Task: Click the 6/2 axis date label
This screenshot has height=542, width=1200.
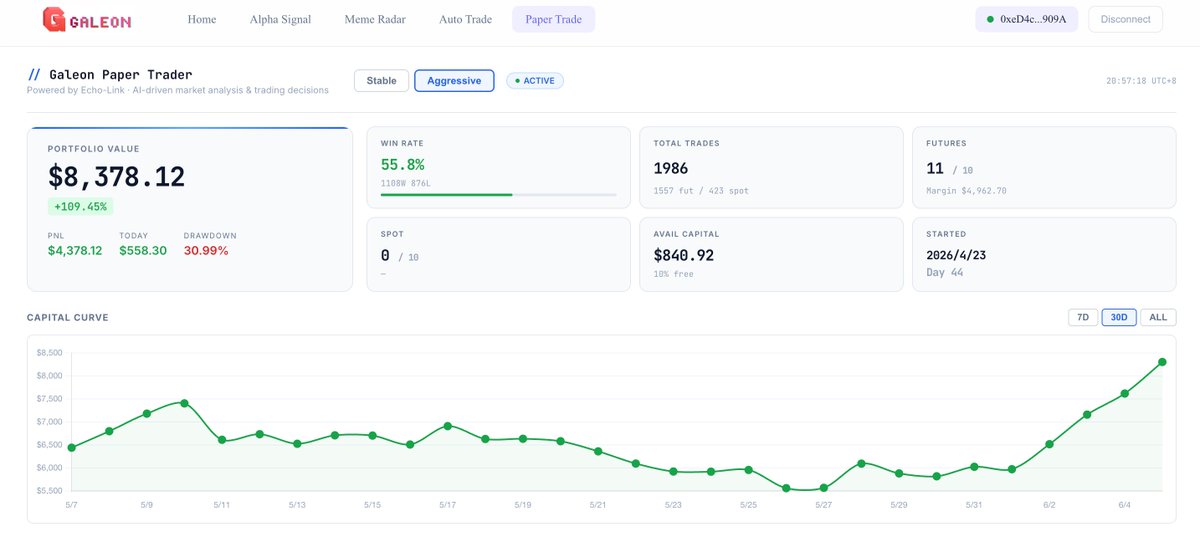Action: (x=1049, y=505)
